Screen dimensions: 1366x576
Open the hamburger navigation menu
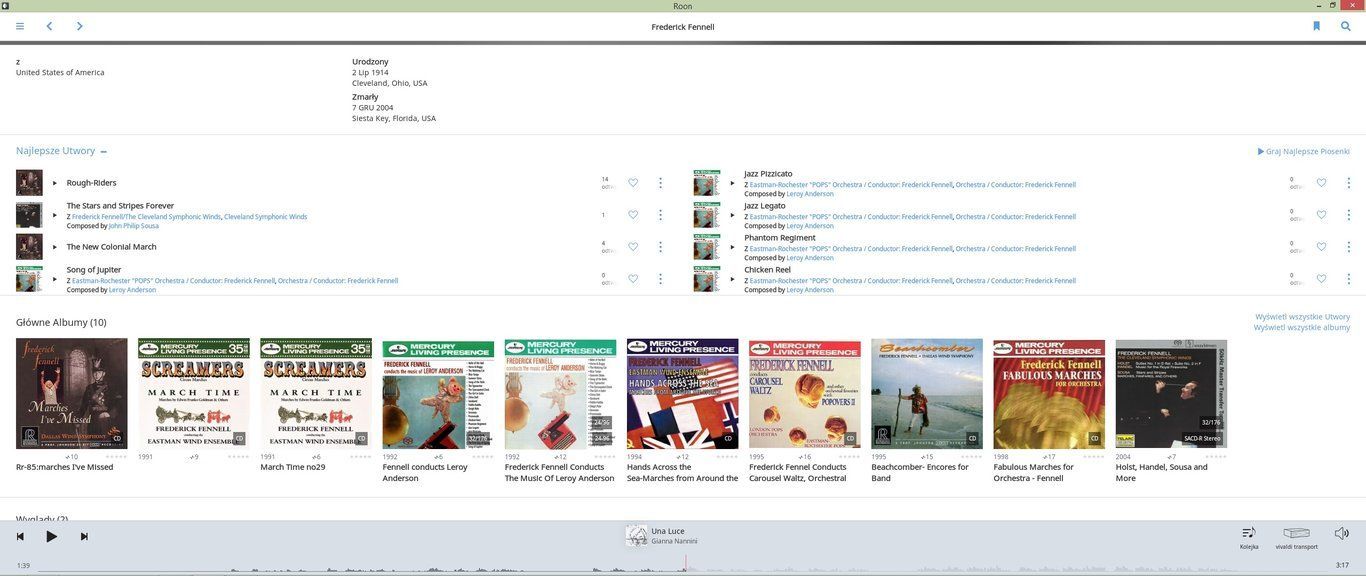click(20, 26)
